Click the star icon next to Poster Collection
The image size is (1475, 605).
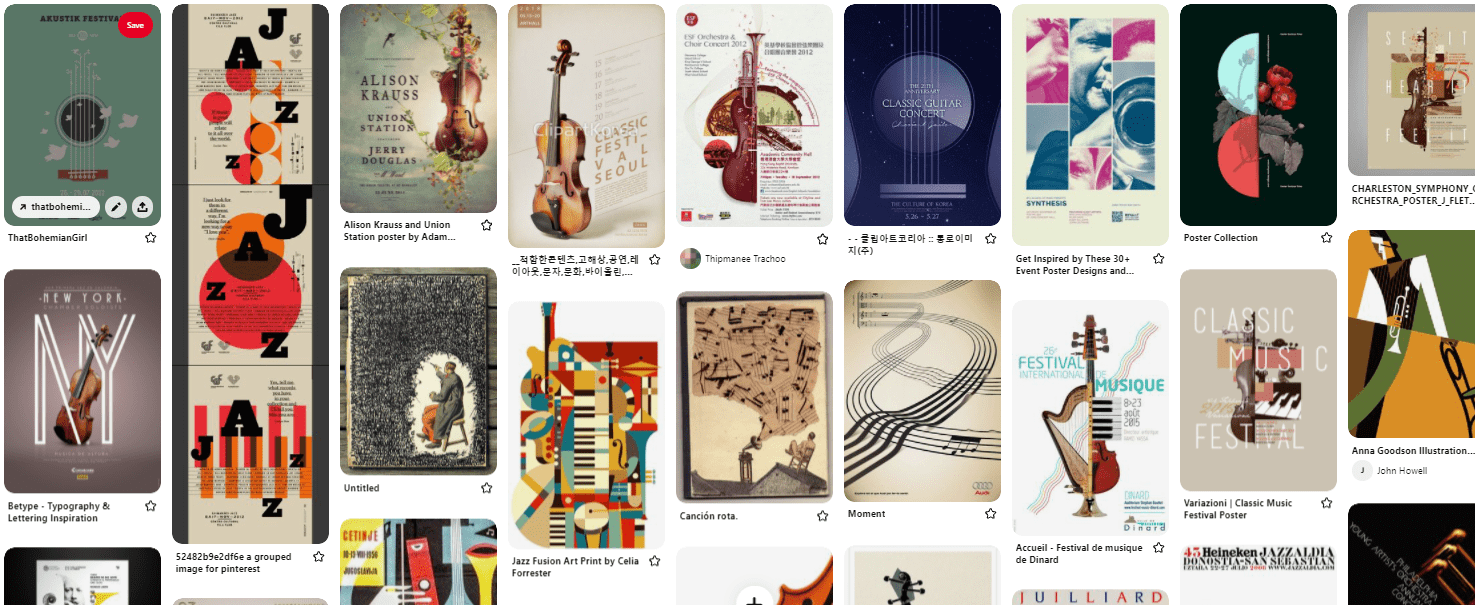coord(1326,238)
